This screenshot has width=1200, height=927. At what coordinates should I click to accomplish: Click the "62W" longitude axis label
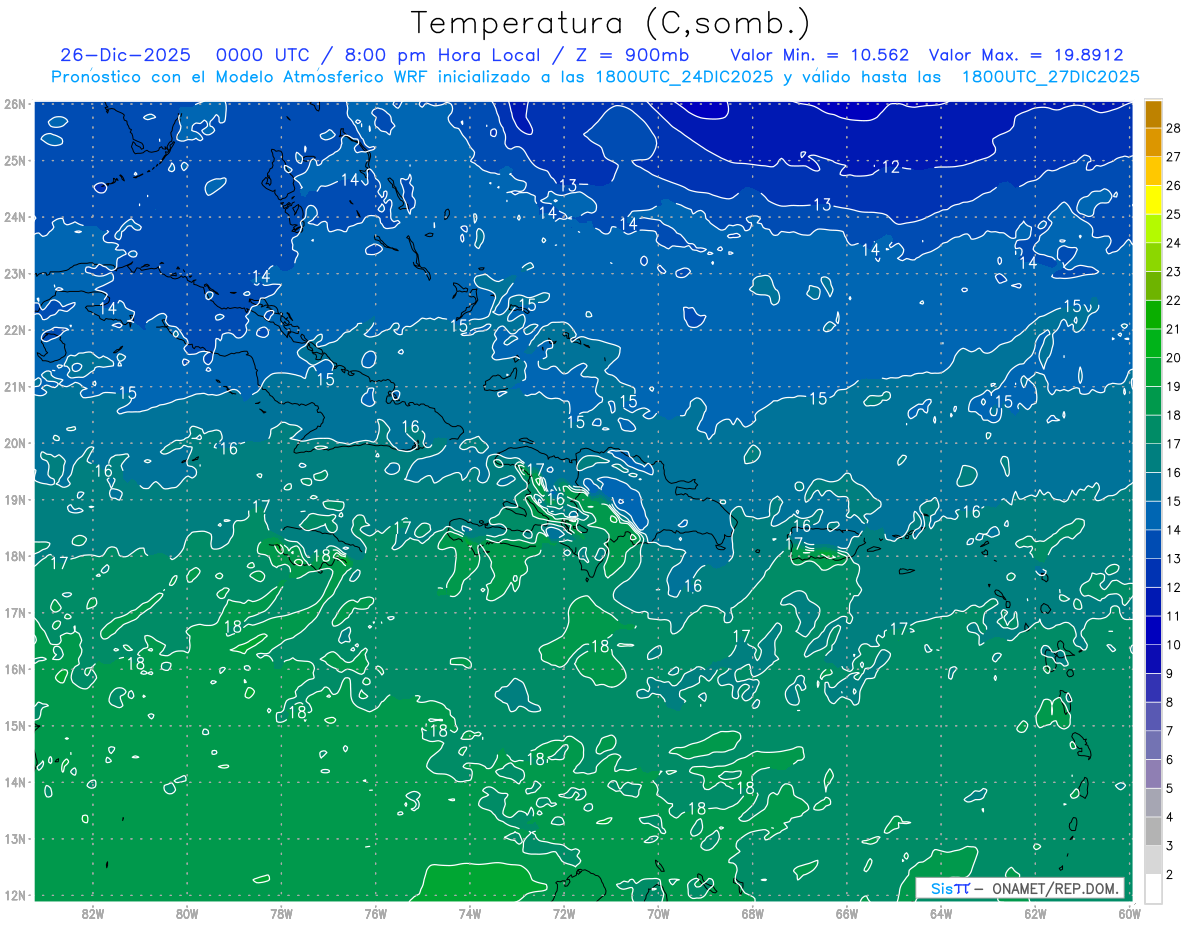[1036, 914]
